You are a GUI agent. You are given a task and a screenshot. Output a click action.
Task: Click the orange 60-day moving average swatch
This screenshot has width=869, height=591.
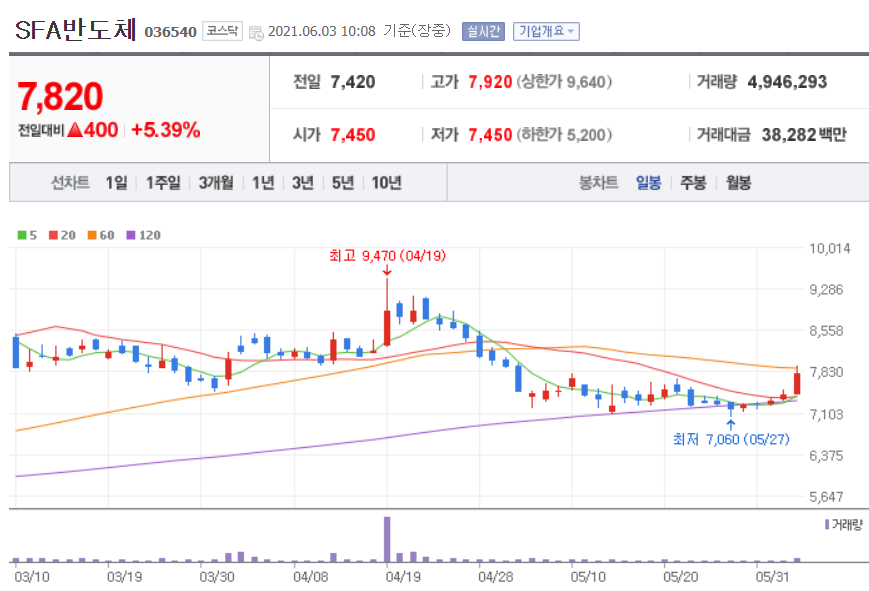point(92,235)
